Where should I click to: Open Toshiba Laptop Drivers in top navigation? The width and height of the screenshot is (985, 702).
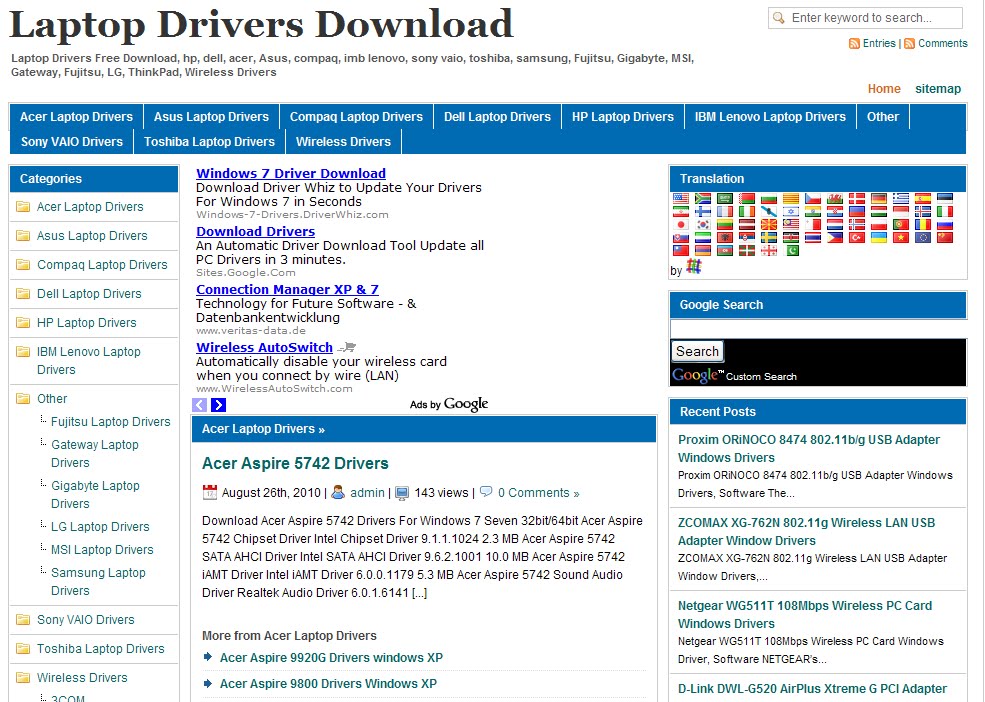point(209,141)
